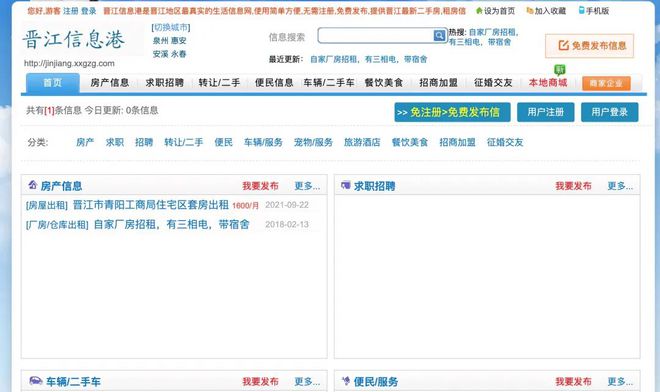Image resolution: width=660 pixels, height=392 pixels.
Task: Click the 加入收藏 text link
Action: pyautogui.click(x=550, y=11)
